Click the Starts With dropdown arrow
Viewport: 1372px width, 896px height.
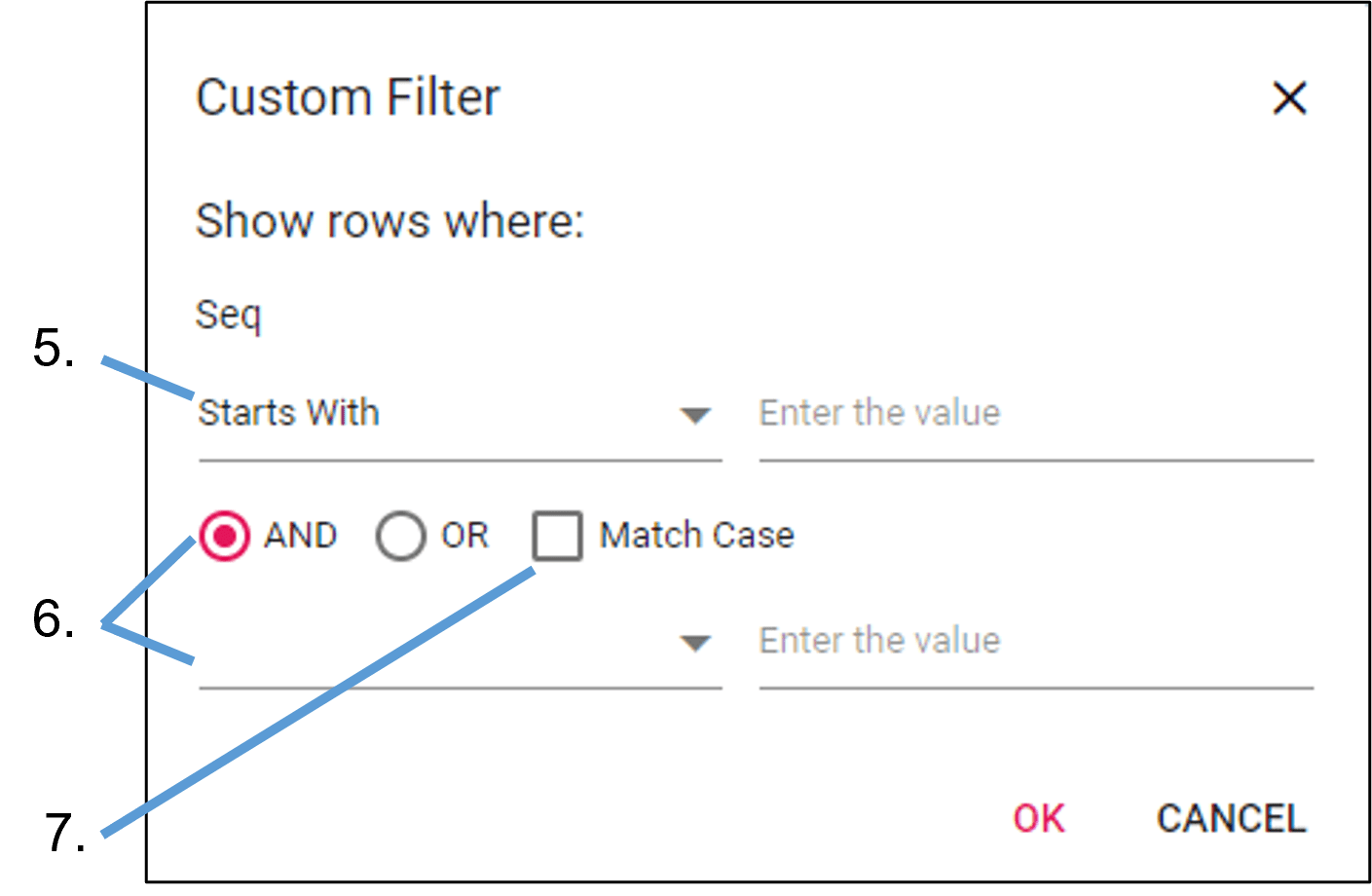pyautogui.click(x=694, y=416)
